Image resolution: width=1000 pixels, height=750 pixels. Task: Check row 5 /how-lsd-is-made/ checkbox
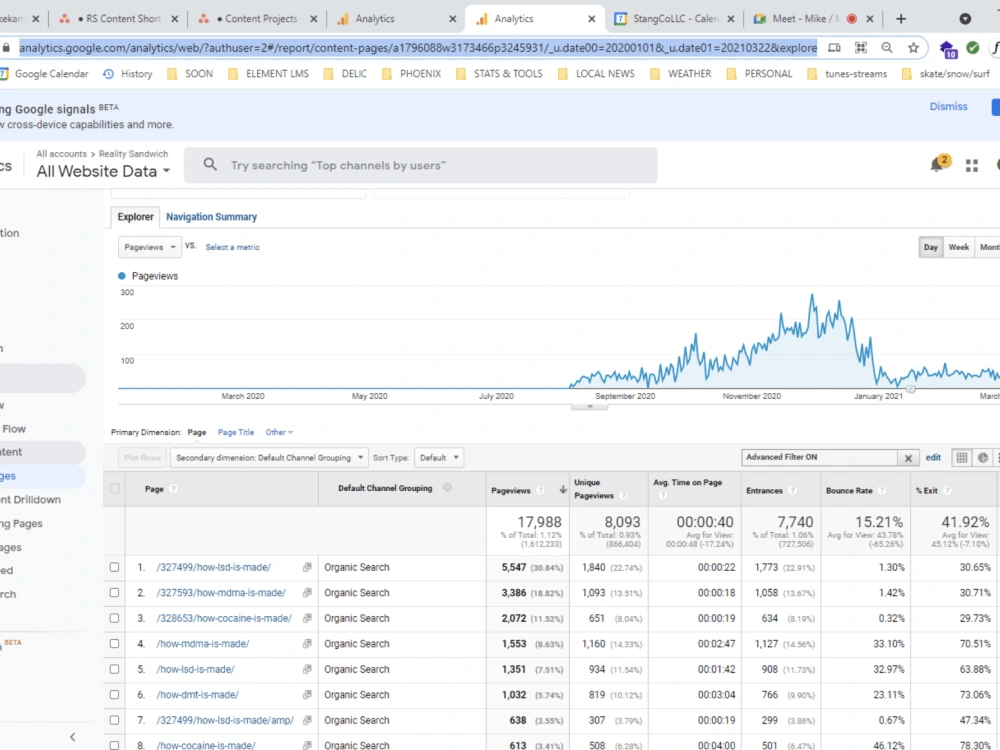(x=114, y=669)
